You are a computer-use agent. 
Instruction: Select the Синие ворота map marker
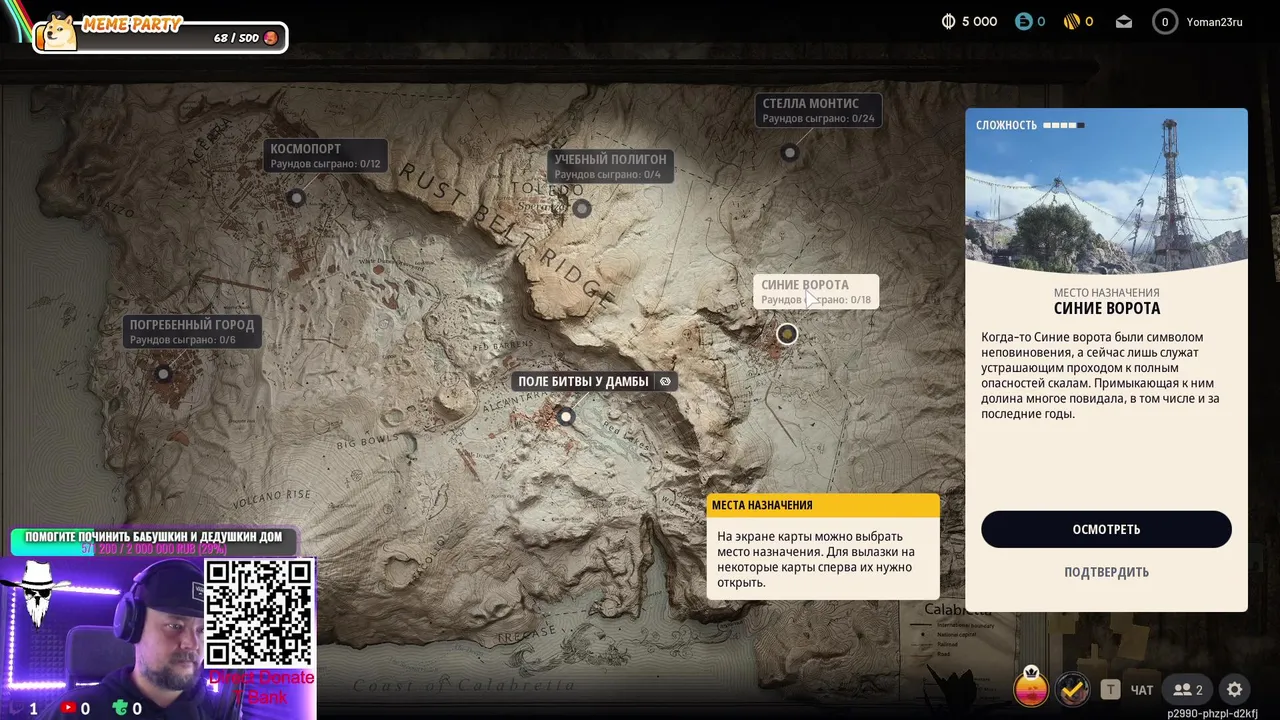pyautogui.click(x=787, y=334)
